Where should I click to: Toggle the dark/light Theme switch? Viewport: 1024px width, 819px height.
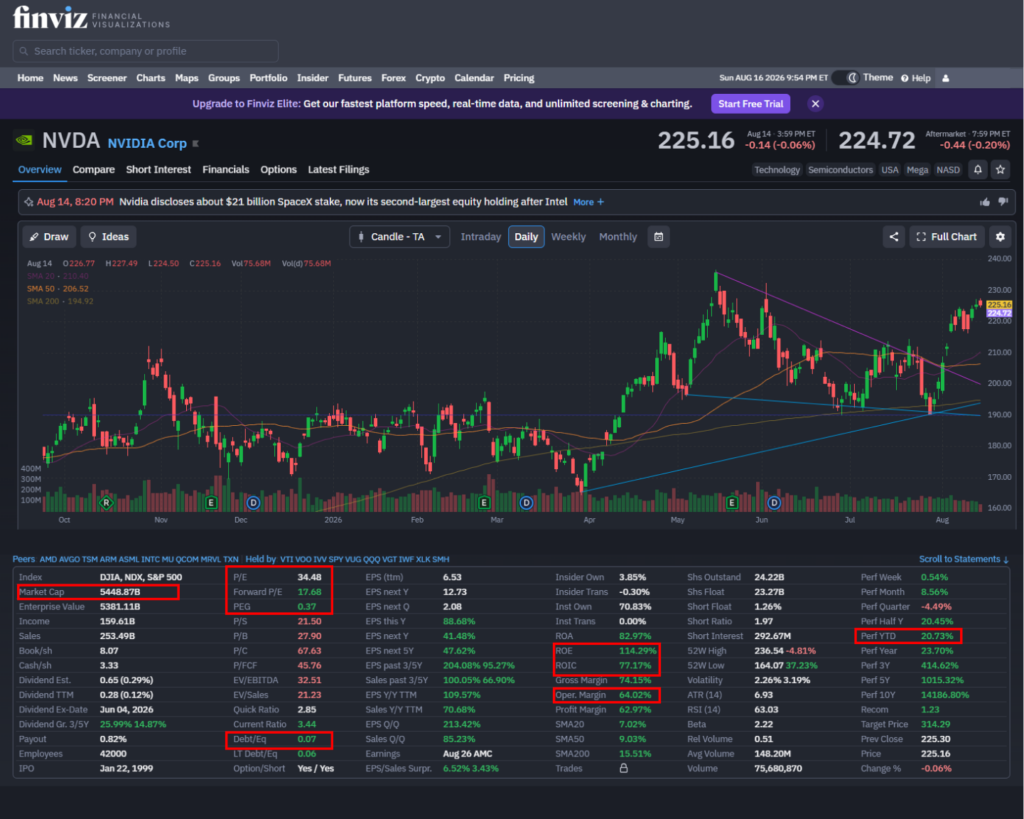[x=846, y=78]
